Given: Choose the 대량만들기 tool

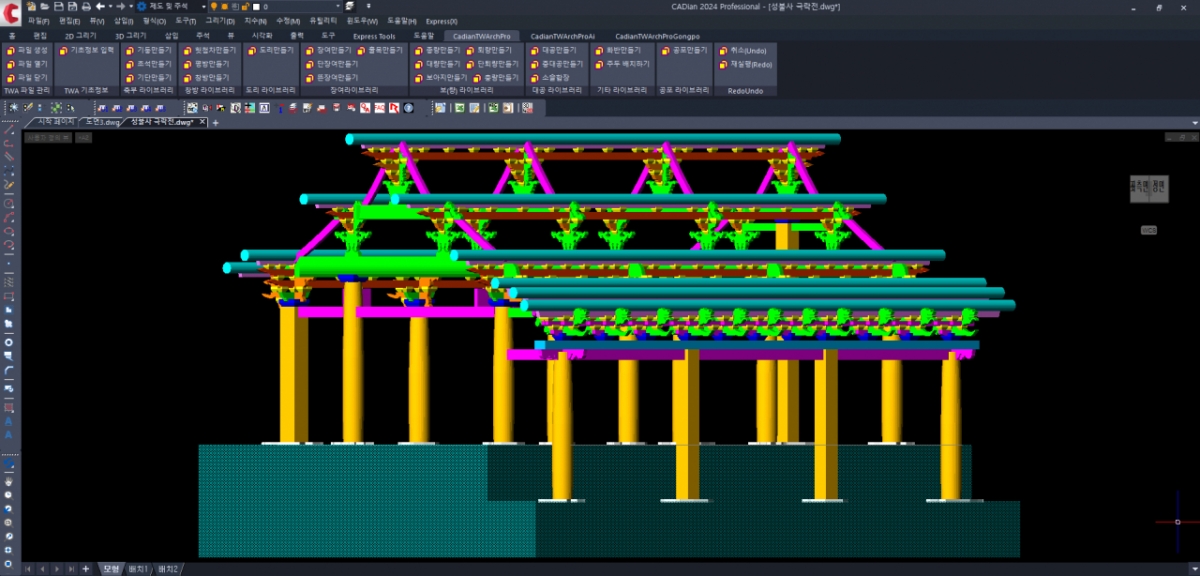Looking at the screenshot, I should click(438, 63).
